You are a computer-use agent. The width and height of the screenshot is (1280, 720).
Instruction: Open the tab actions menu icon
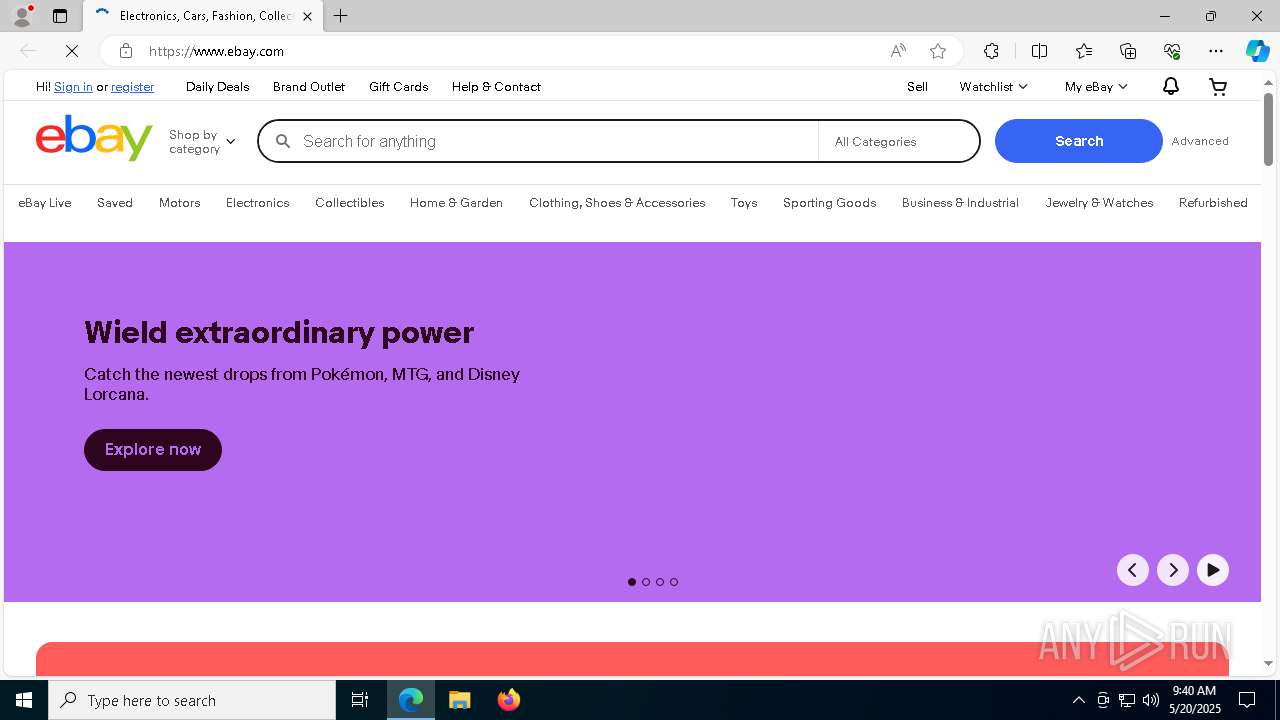[60, 16]
